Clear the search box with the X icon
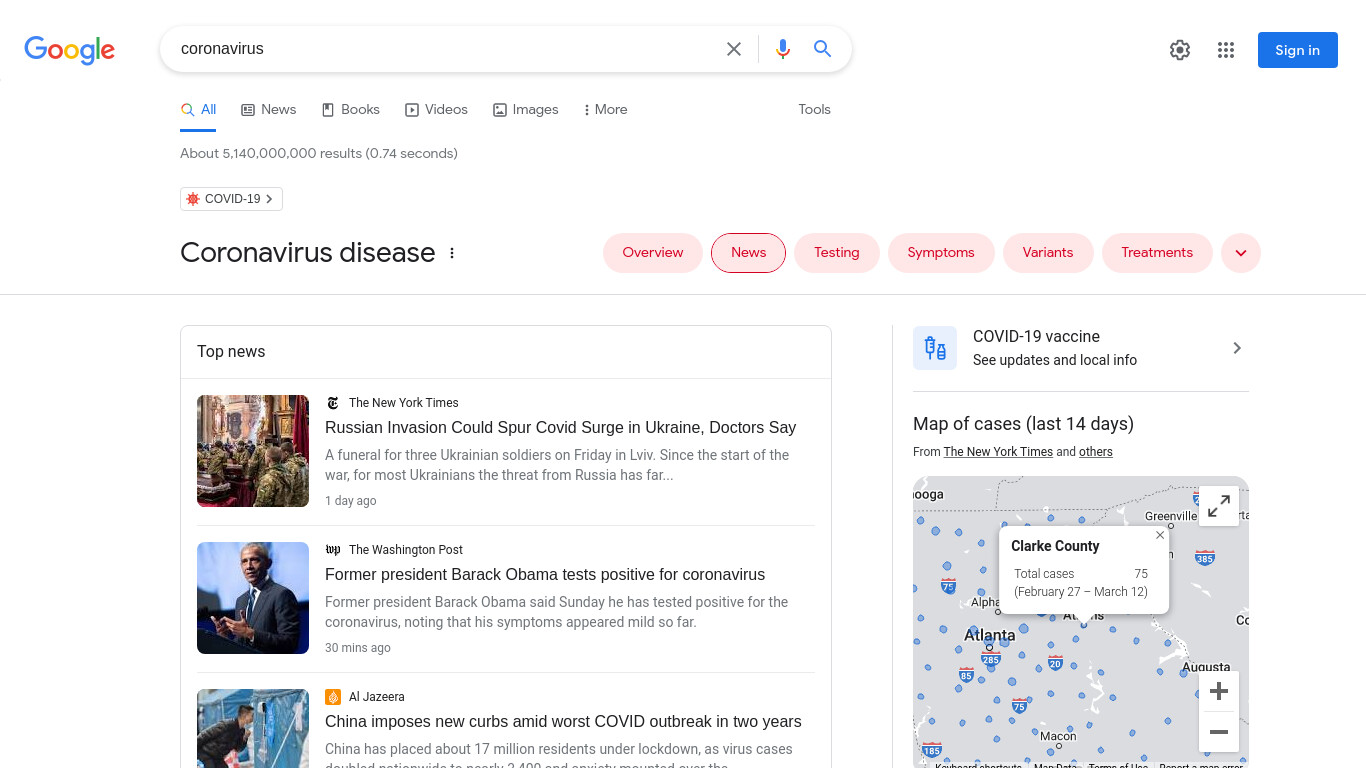 point(734,49)
